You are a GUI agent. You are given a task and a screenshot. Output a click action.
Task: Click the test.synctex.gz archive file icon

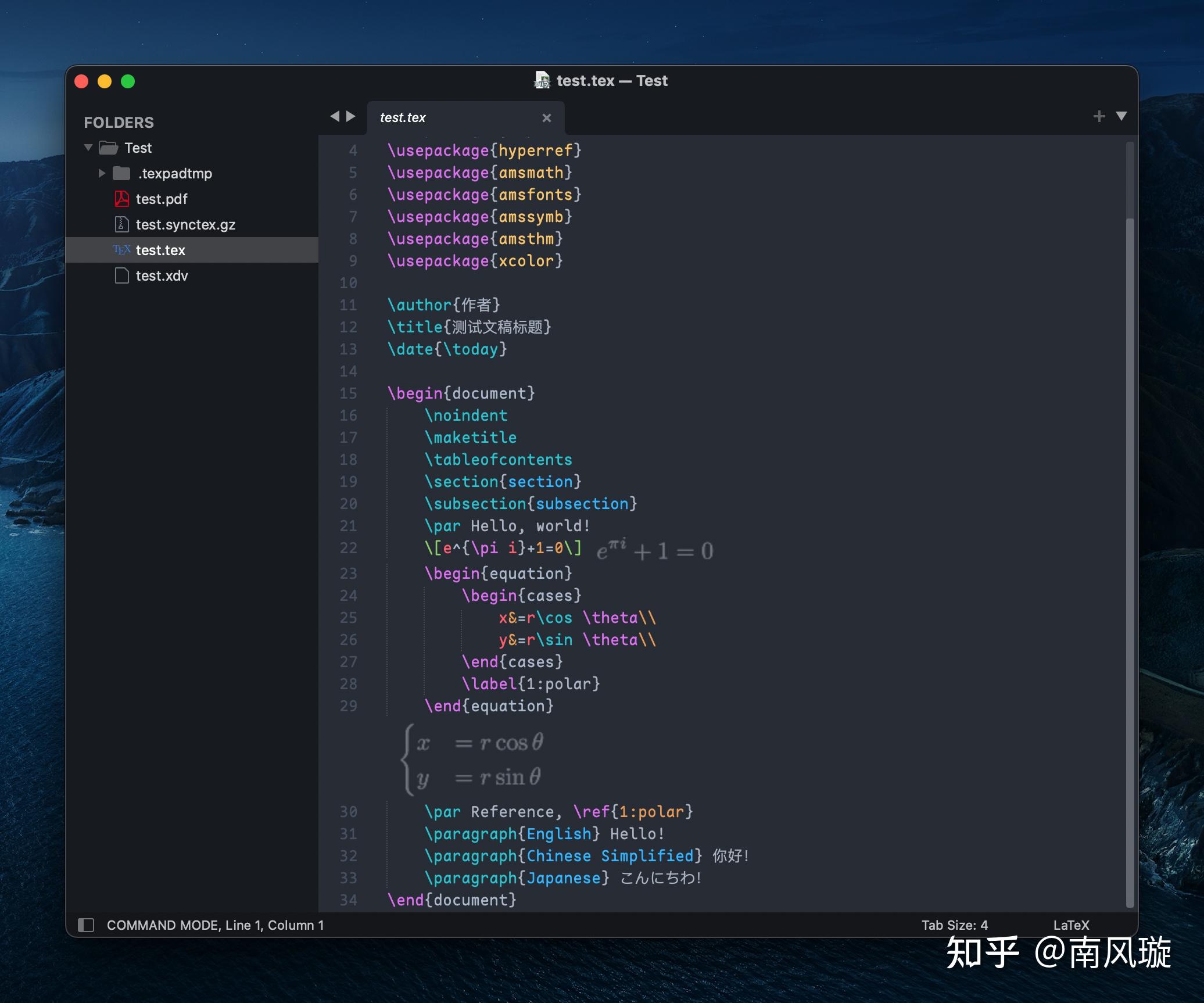tap(121, 224)
